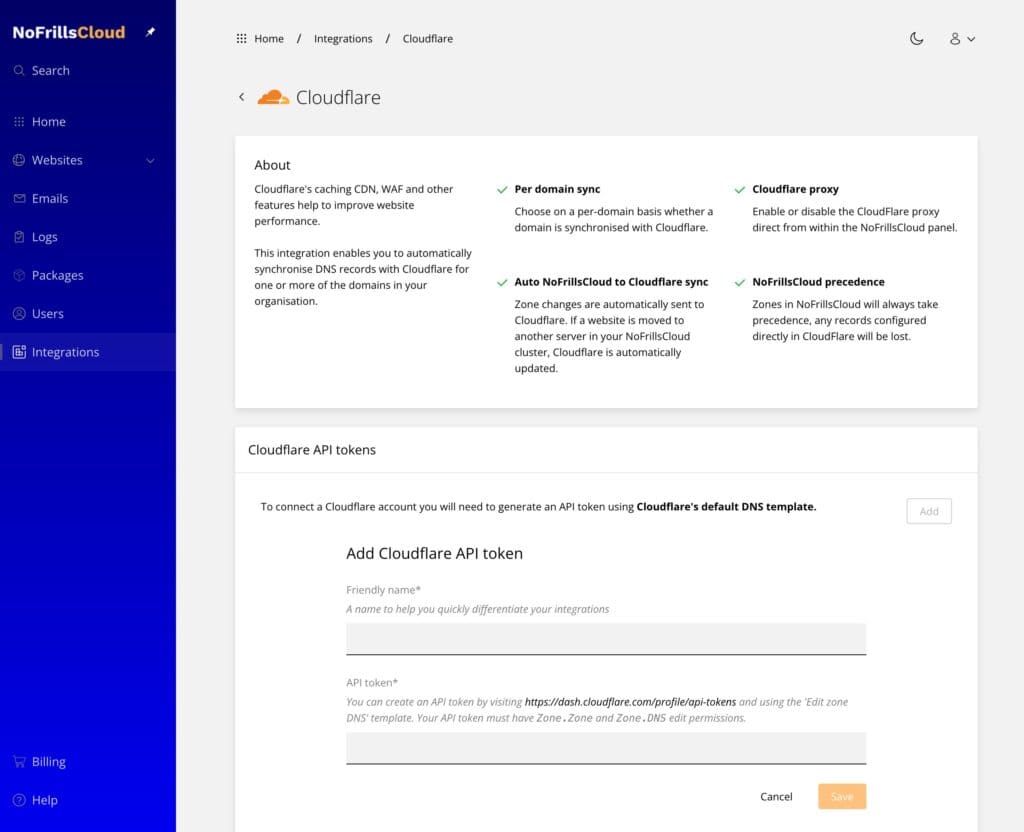Click the Search magnifier icon in sidebar
Viewport: 1024px width, 832px height.
pyautogui.click(x=19, y=71)
